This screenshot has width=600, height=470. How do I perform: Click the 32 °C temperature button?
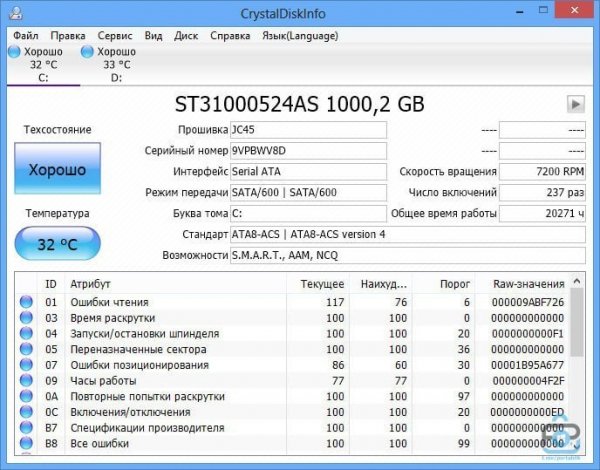[x=57, y=244]
